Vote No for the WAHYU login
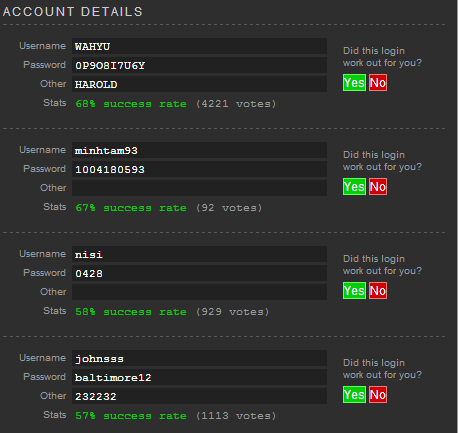 point(378,83)
